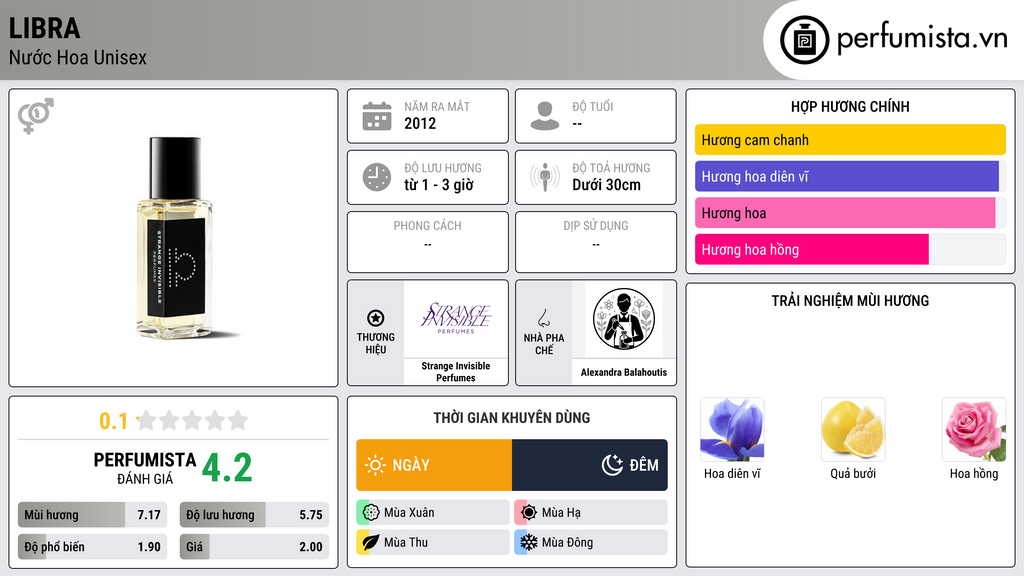Viewport: 1024px width, 576px height.
Task: Click the yellow Hương cam chanh bar
Action: point(850,140)
